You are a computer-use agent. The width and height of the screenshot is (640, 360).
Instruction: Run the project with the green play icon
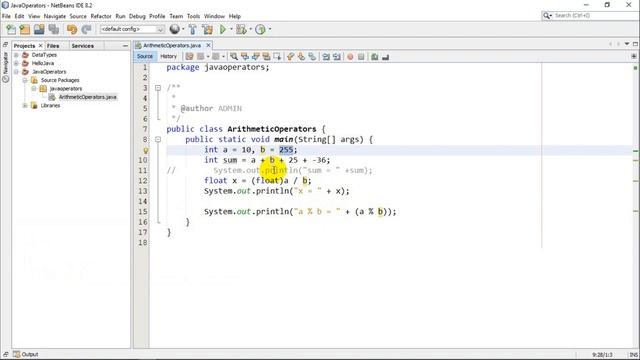(x=223, y=29)
